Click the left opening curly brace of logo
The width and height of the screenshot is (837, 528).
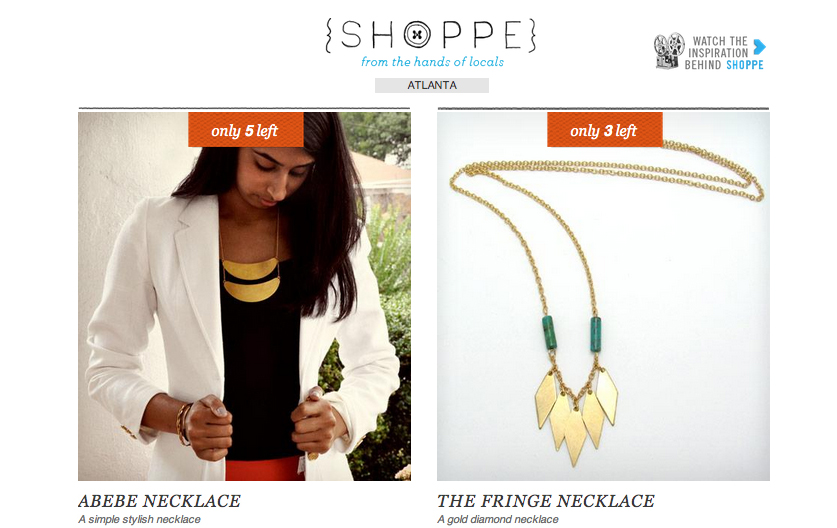pos(329,35)
